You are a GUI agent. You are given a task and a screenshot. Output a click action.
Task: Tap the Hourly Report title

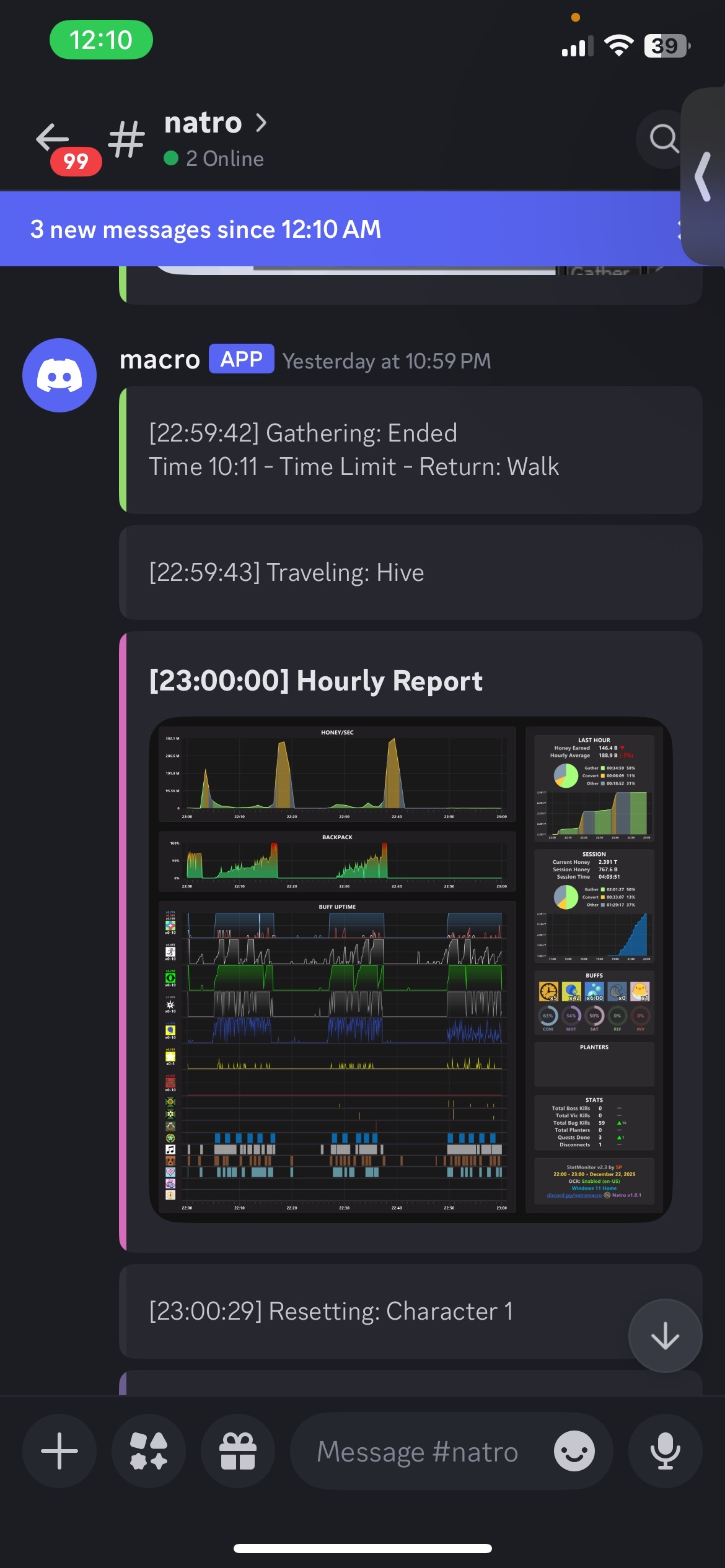316,681
